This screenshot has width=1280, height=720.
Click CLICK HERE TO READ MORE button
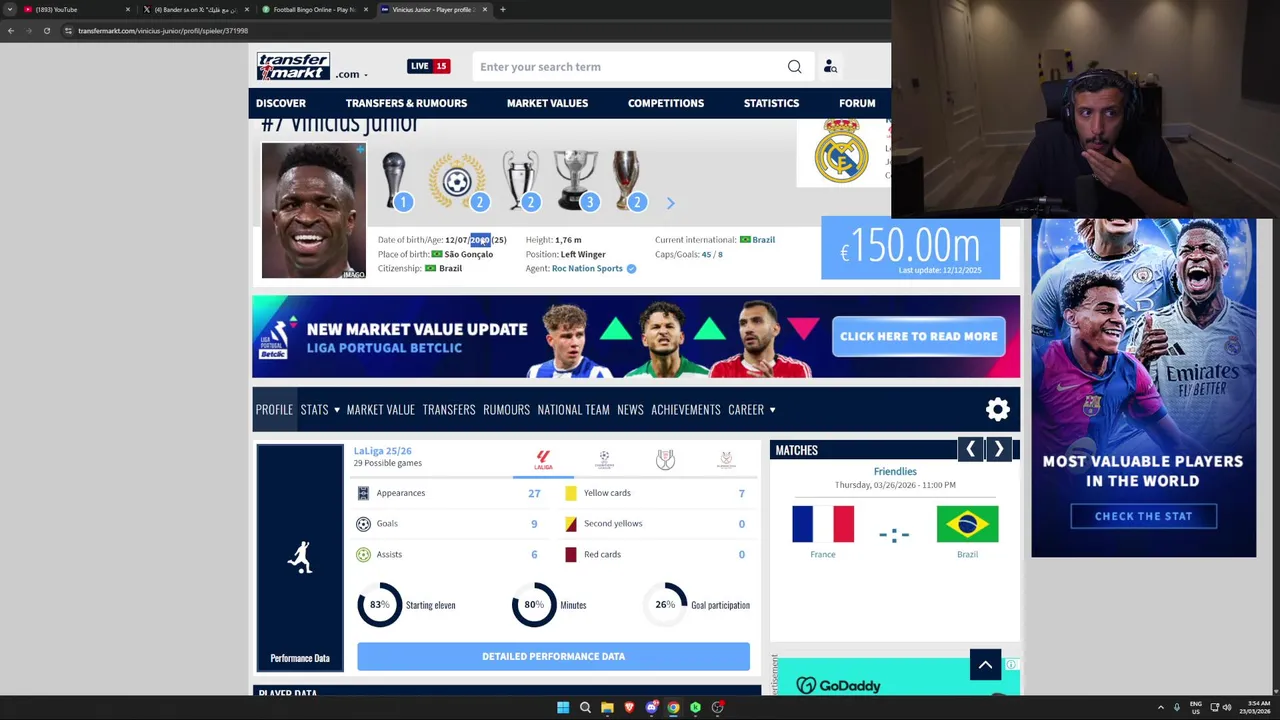coord(919,336)
